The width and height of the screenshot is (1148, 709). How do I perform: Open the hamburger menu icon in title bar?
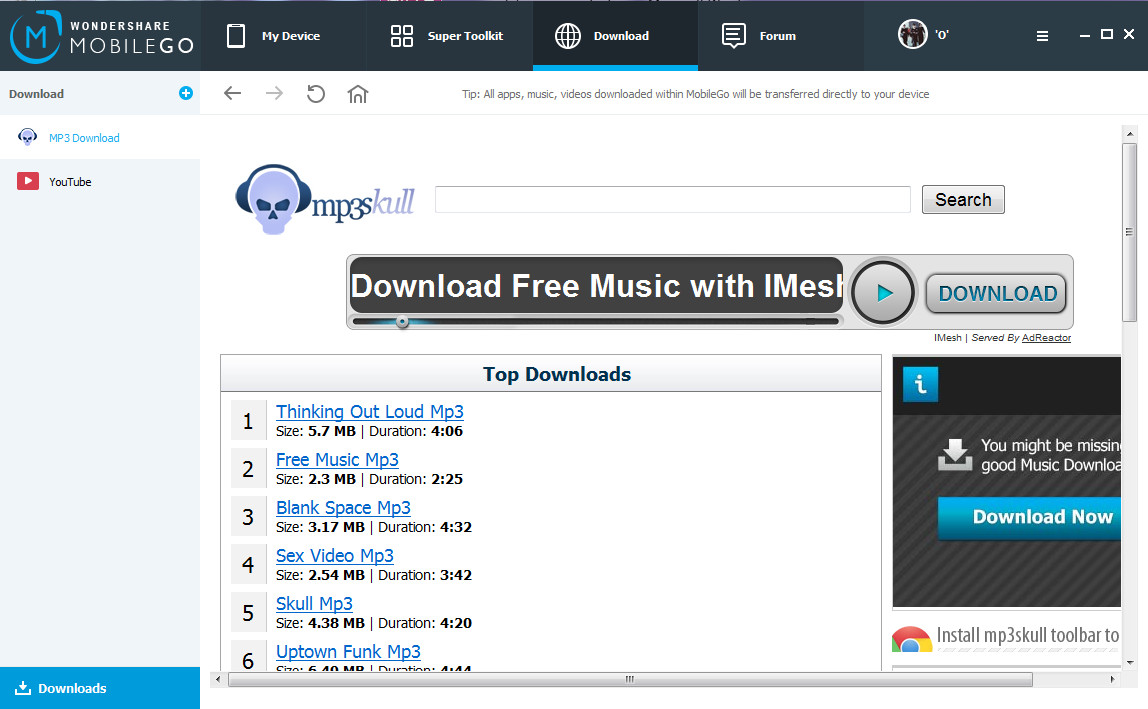click(1042, 36)
